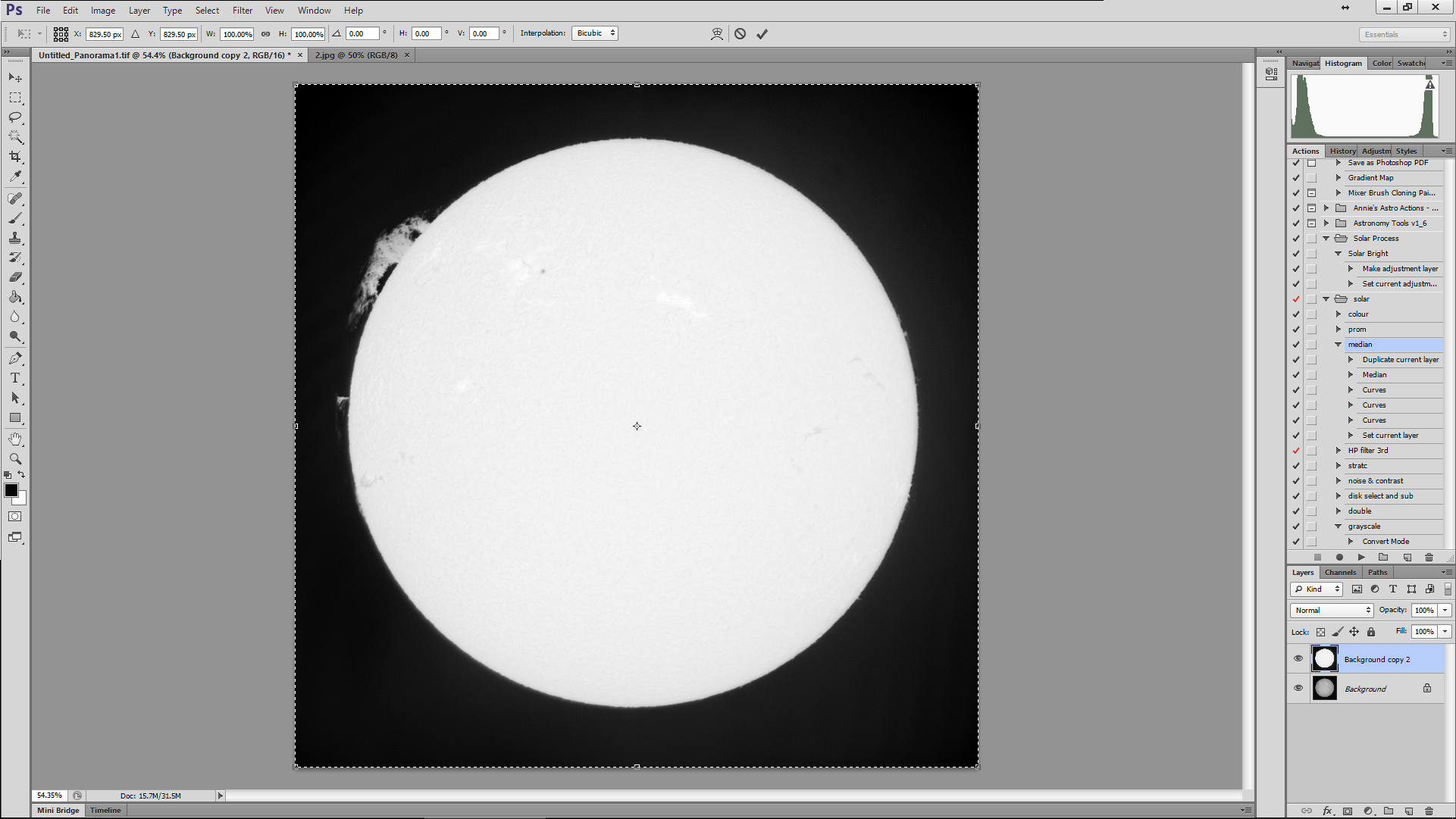Click the document zoom percentage field
Screen dimensions: 1456x819
(50, 796)
